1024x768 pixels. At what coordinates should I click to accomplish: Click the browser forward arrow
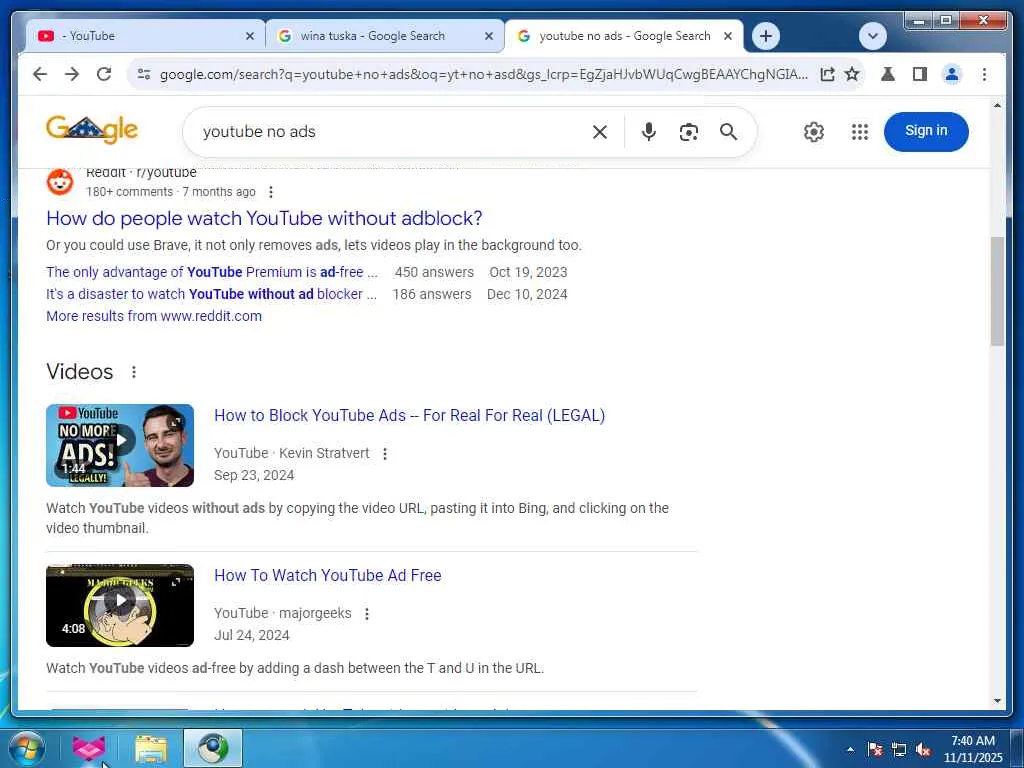pos(72,74)
